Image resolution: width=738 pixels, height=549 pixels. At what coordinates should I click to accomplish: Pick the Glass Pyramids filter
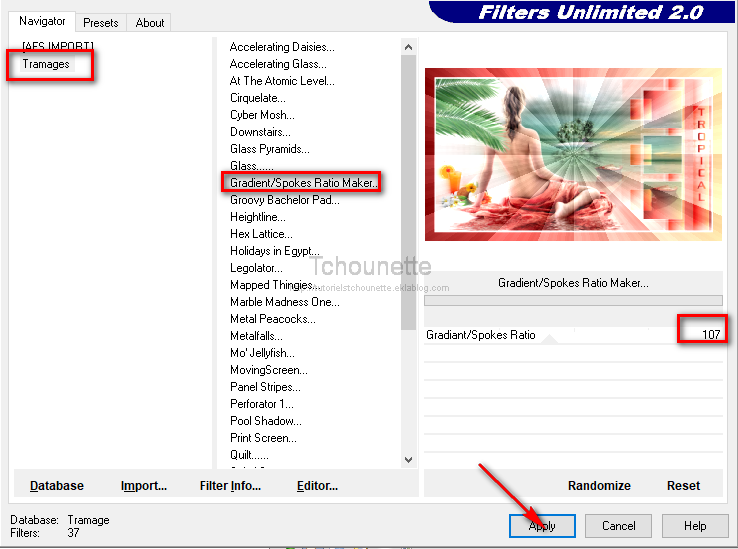pos(270,149)
